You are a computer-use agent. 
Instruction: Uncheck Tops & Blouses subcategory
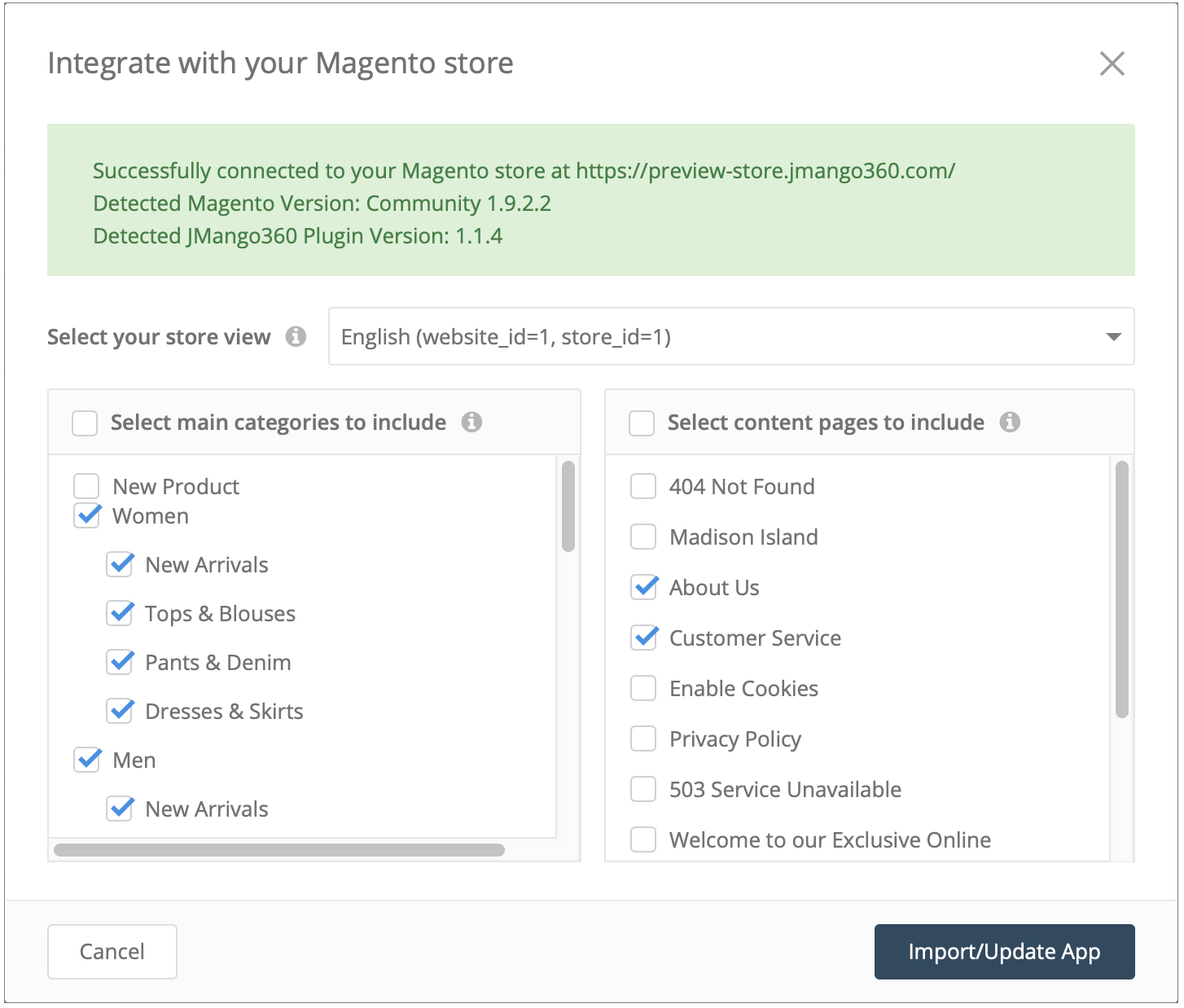pyautogui.click(x=121, y=613)
